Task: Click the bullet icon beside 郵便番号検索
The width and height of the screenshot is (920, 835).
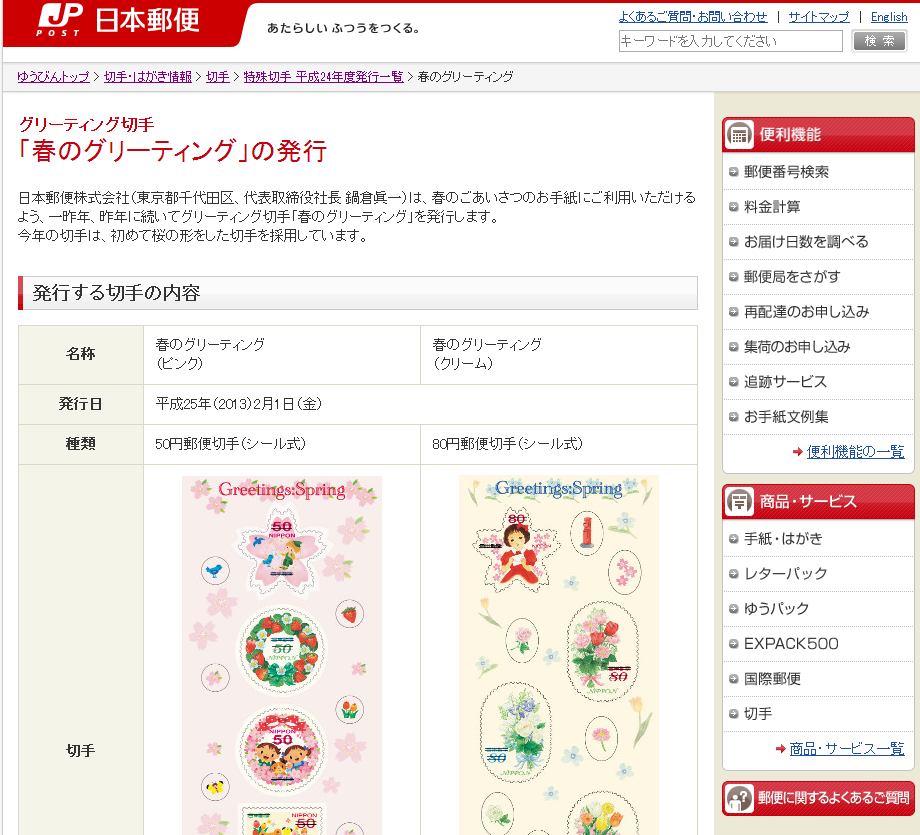Action: 733,172
